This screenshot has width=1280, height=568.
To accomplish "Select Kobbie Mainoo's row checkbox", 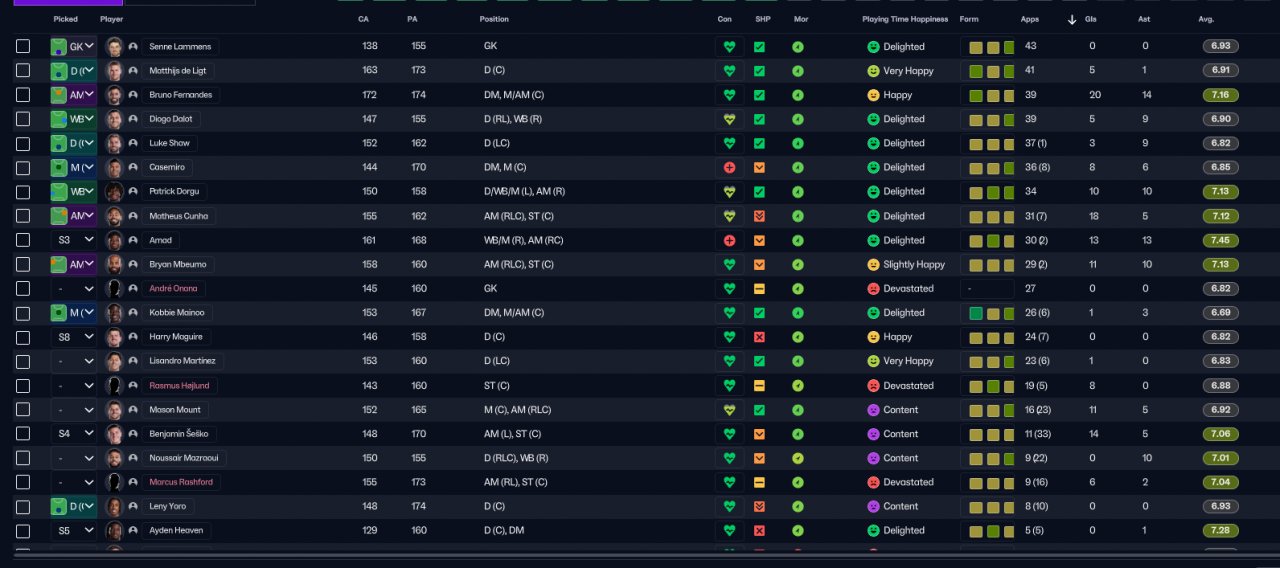I will pyautogui.click(x=23, y=313).
